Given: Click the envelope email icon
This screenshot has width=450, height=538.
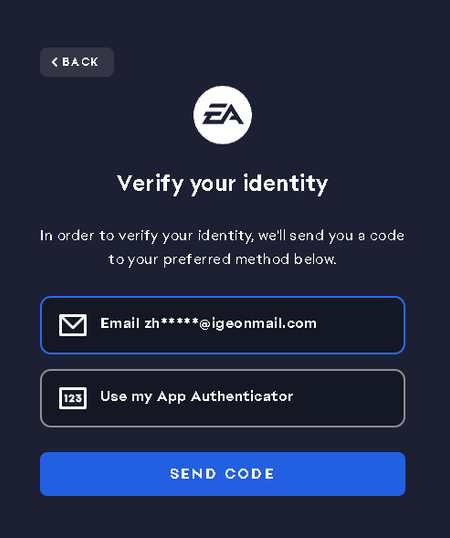Looking at the screenshot, I should point(73,325).
